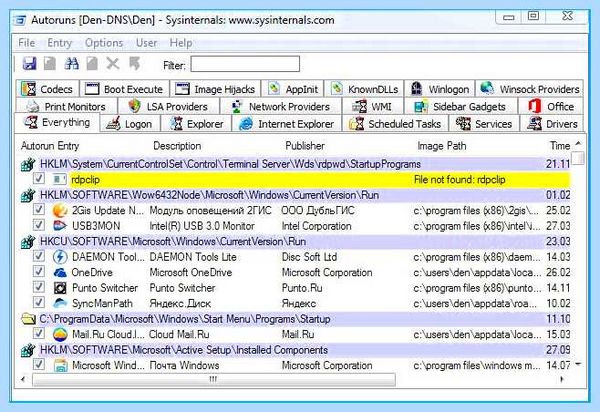The height and width of the screenshot is (412, 600).
Task: Select the Boot Execute tab
Action: (x=124, y=89)
